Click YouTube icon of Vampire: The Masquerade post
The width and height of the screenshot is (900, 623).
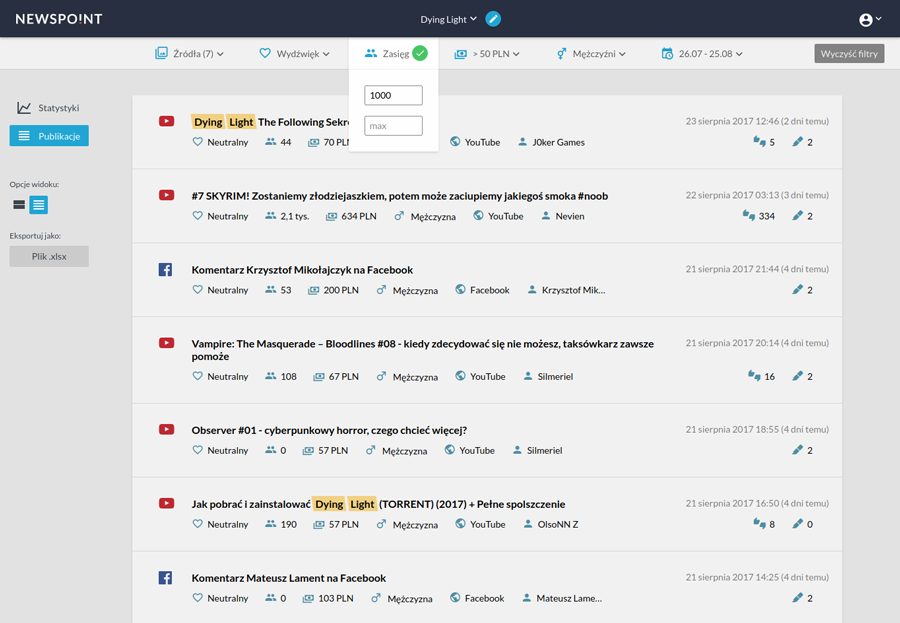[x=166, y=343]
